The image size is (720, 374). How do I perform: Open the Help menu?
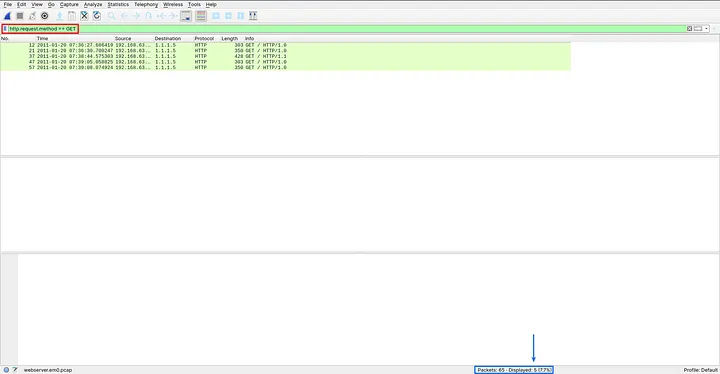pyautogui.click(x=211, y=5)
